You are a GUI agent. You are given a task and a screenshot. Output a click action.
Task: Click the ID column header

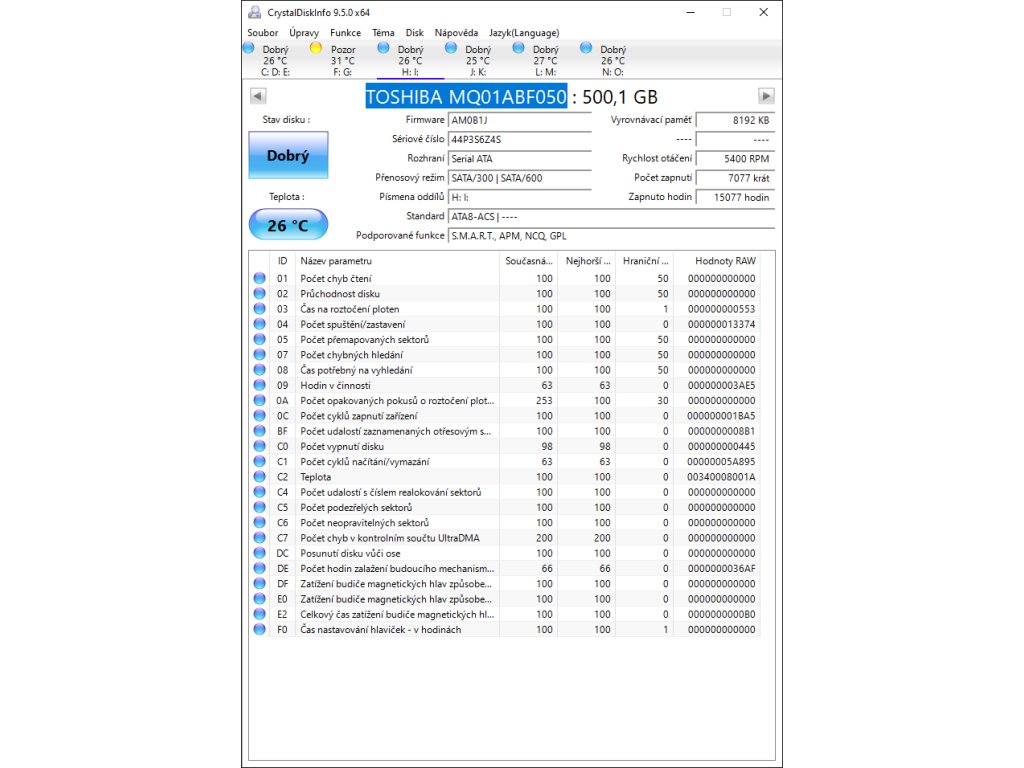(282, 261)
